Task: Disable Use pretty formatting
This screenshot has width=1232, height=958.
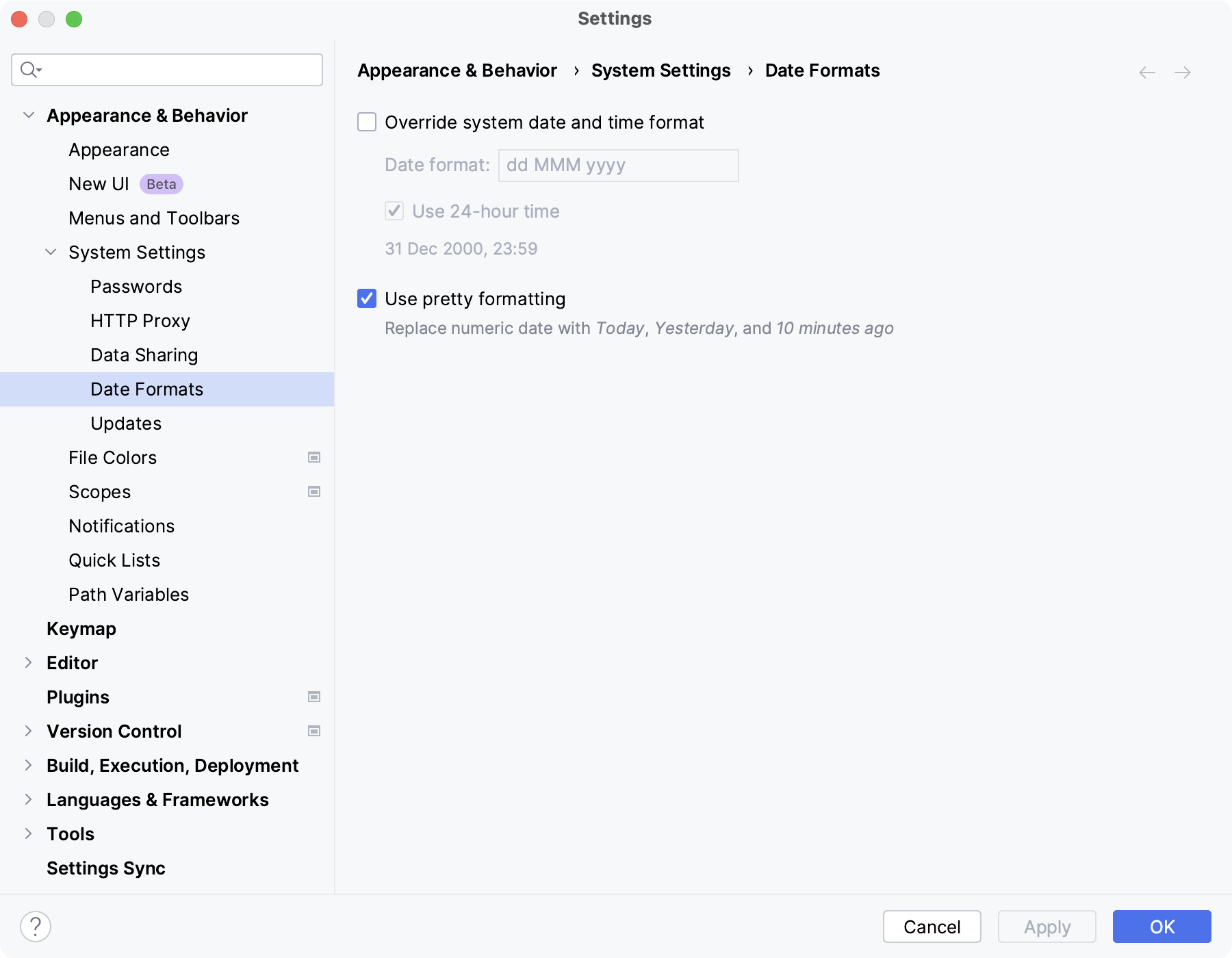Action: click(367, 299)
